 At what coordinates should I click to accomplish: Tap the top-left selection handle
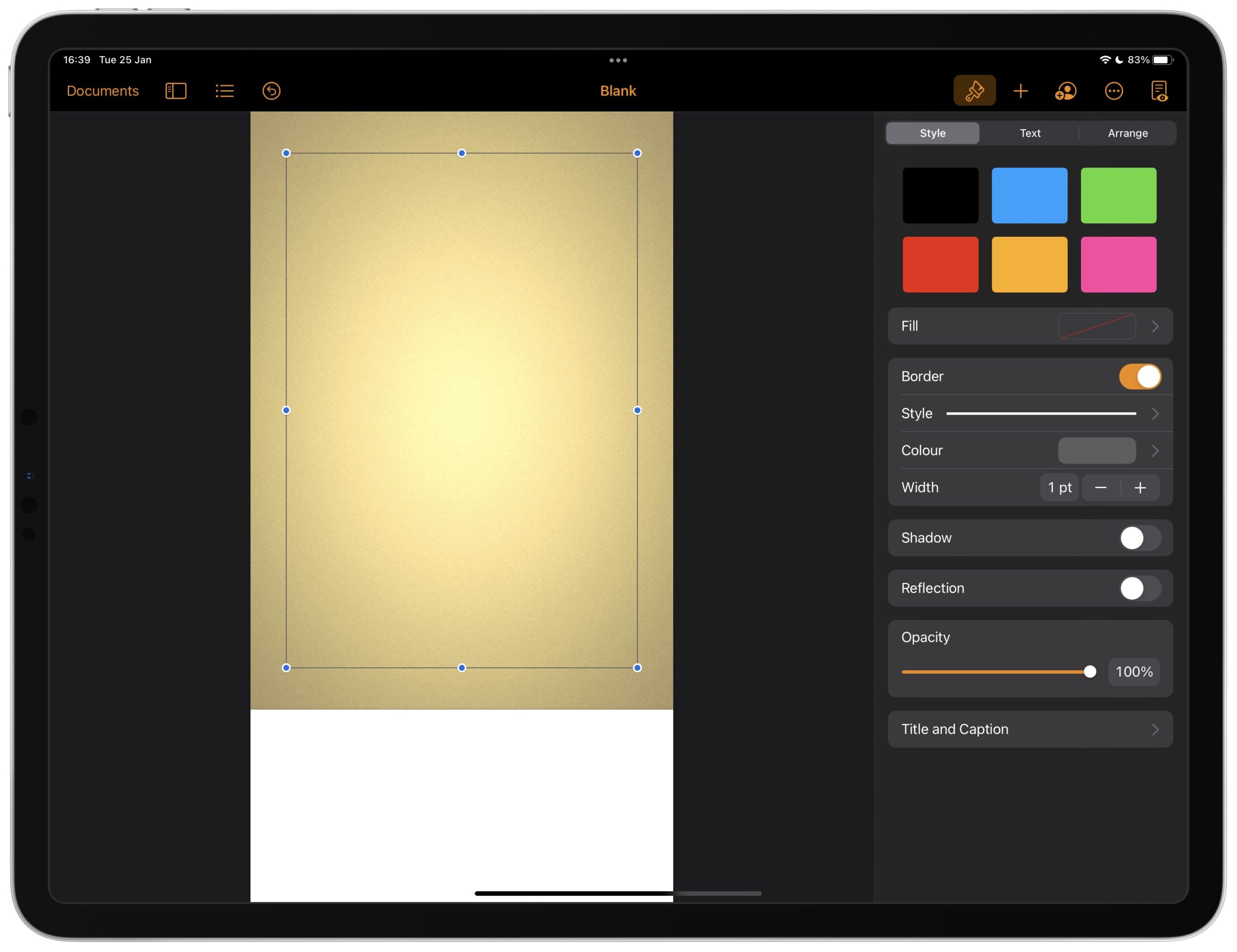coord(286,153)
